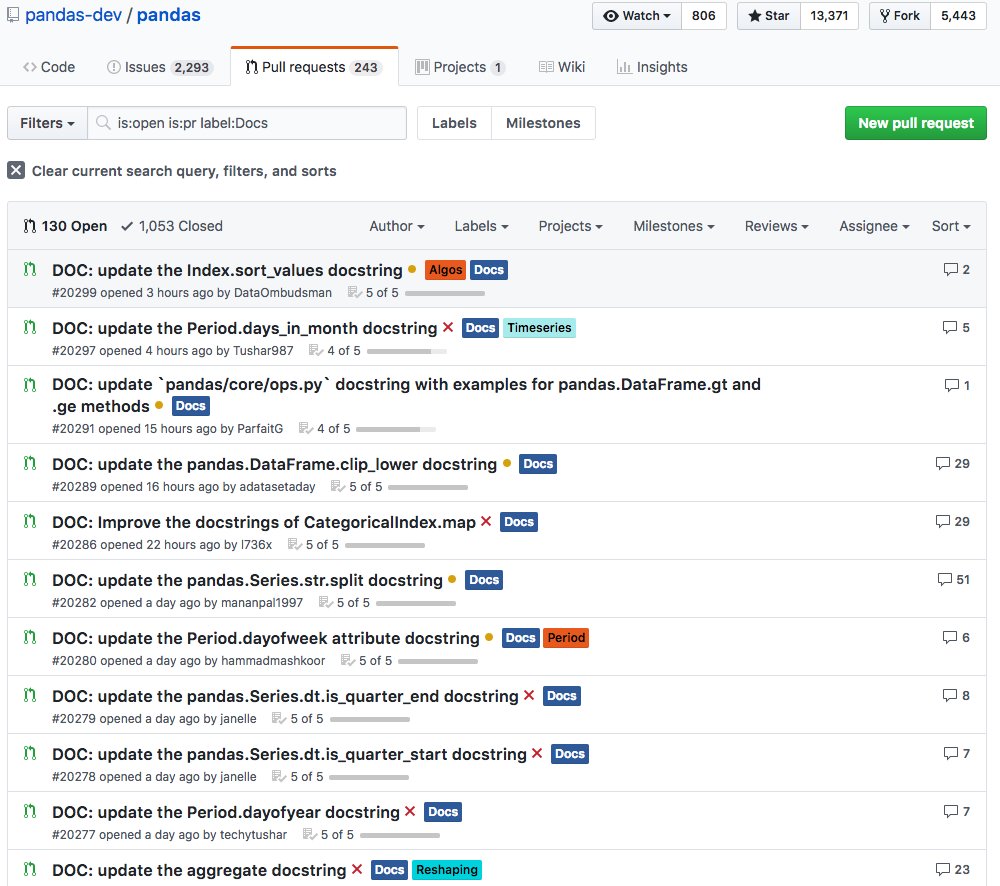Clear search with the X icon
This screenshot has height=886, width=1000.
pos(16,170)
